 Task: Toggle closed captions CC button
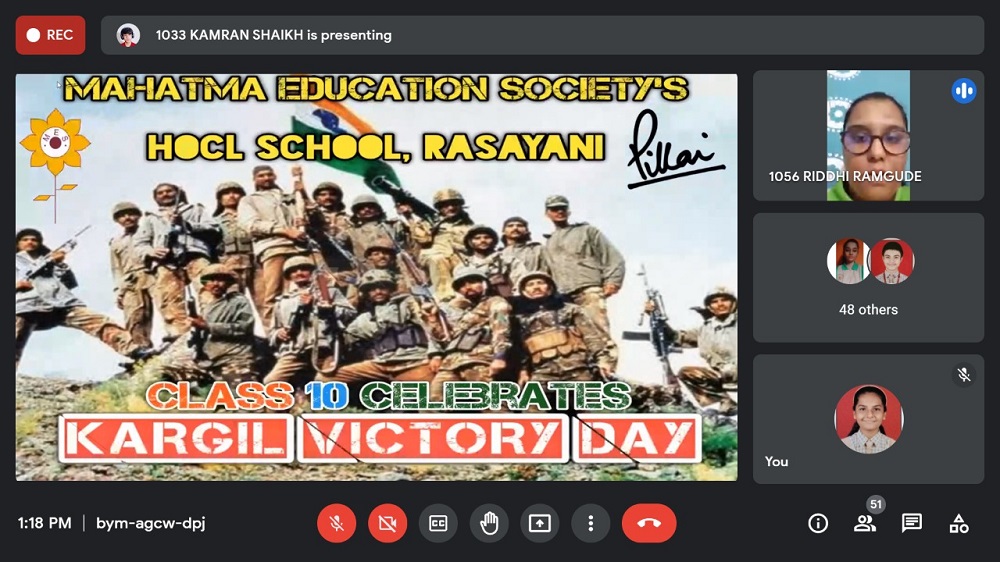(438, 523)
